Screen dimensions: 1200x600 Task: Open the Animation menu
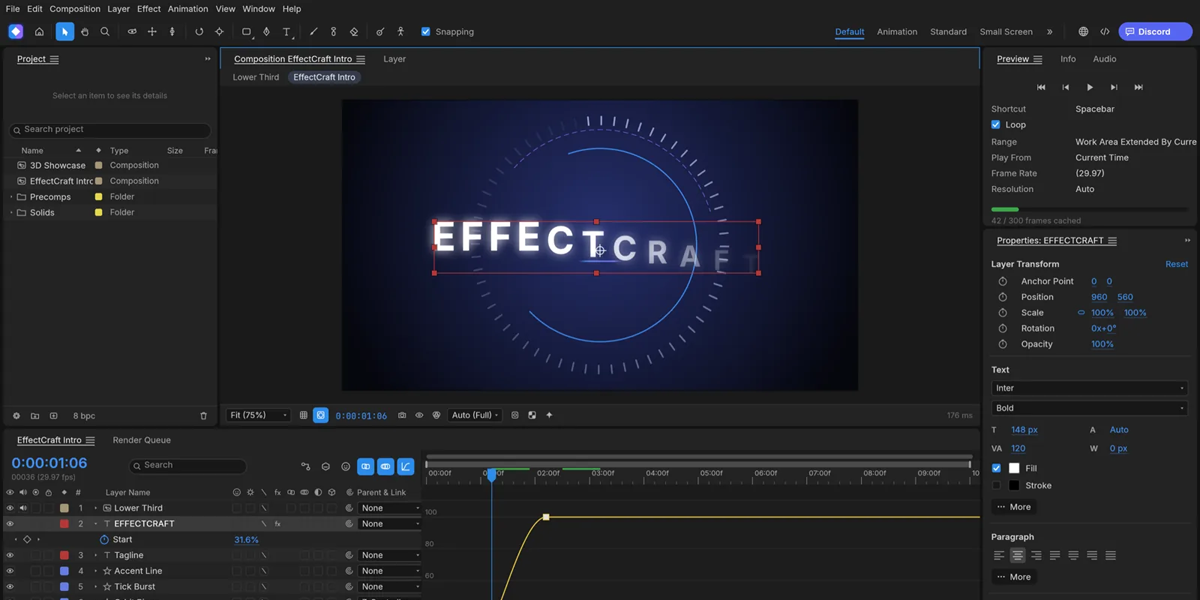pyautogui.click(x=188, y=9)
